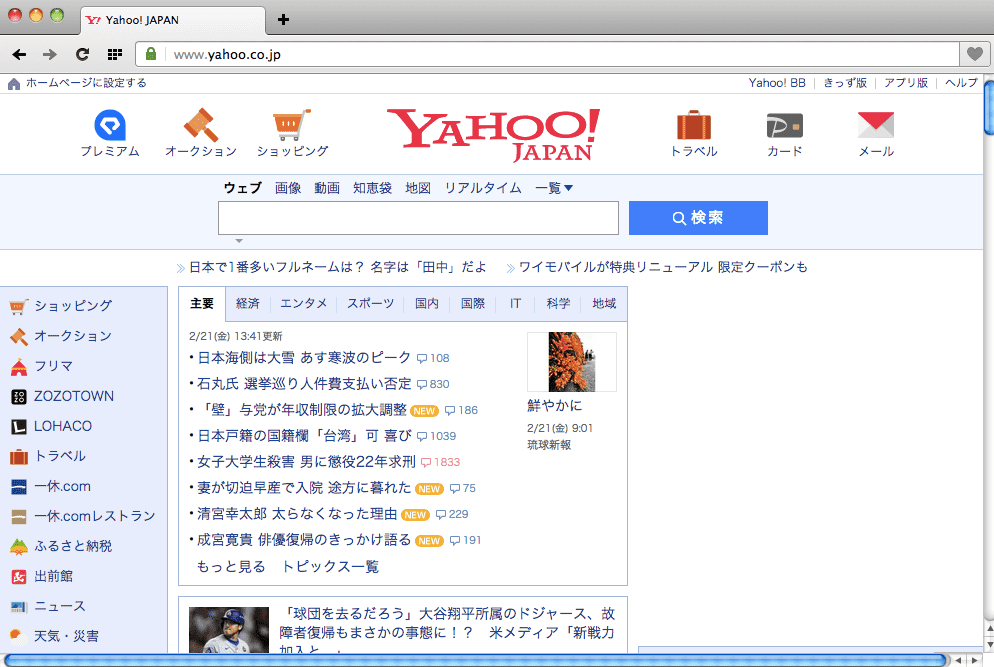This screenshot has height=667, width=994.
Task: Open sidebar 天気・災害 icon
Action: coord(19,637)
